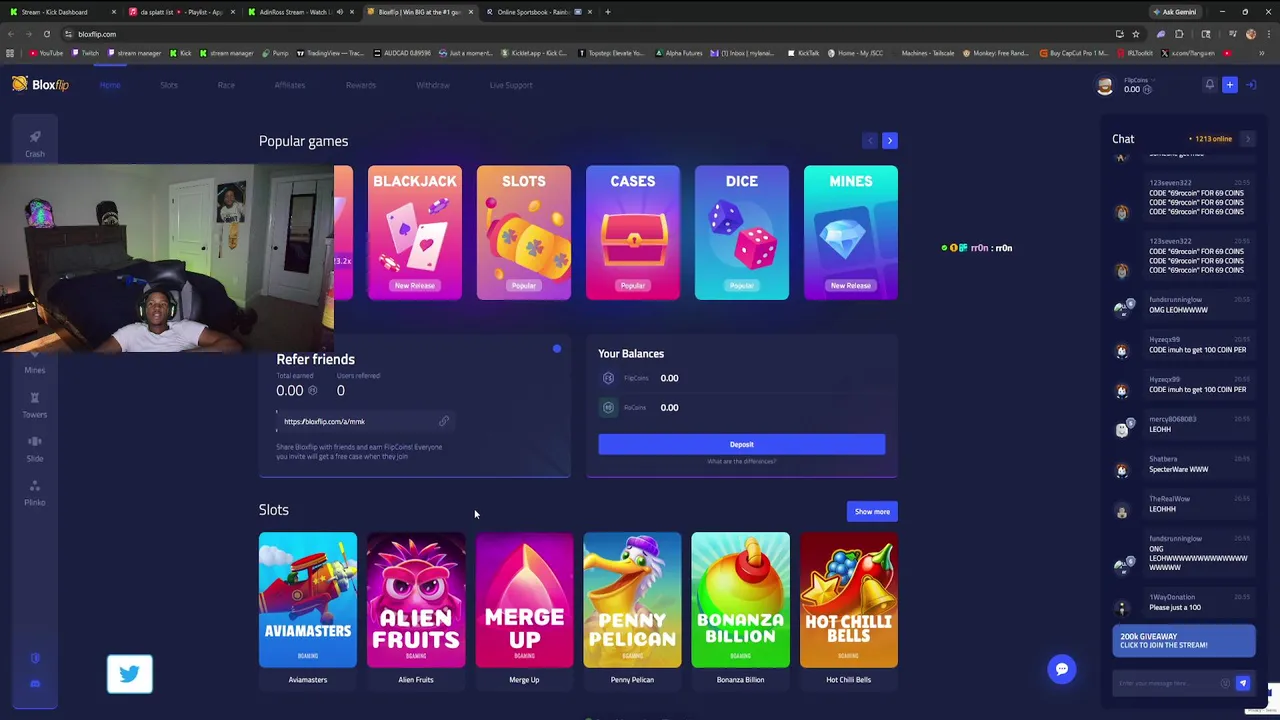This screenshot has height=720, width=1280.
Task: Open emoji picker in chat input
Action: pyautogui.click(x=1225, y=683)
